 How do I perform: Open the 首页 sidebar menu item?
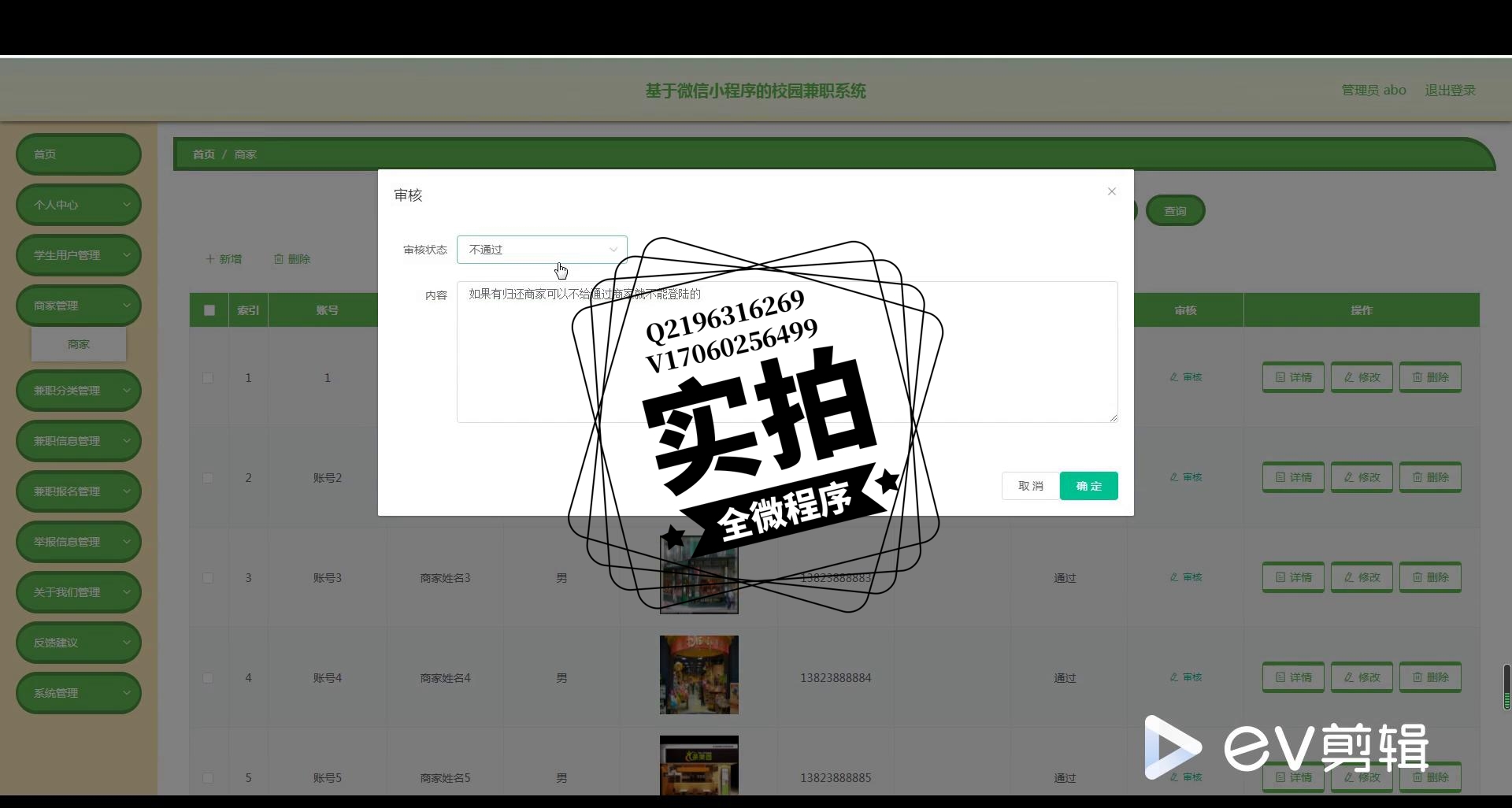click(79, 154)
